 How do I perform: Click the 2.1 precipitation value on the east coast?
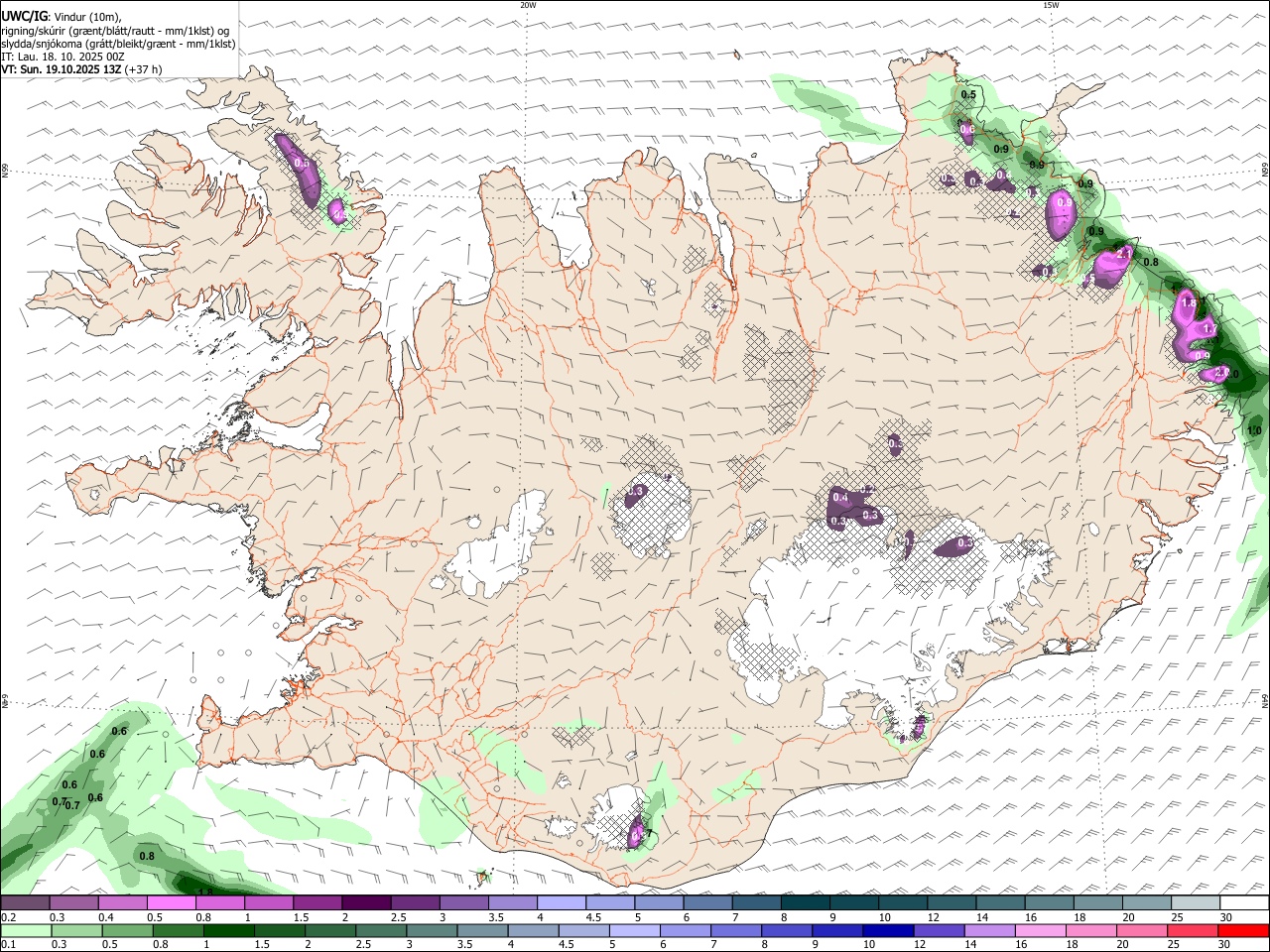pyautogui.click(x=1124, y=254)
